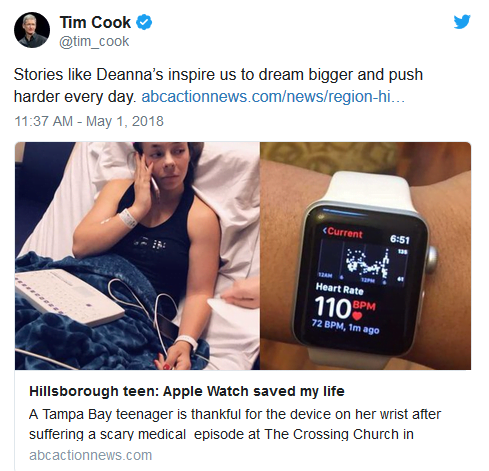Screen dimensions: 489x471
Task: Click Tim Cook's profile avatar
Action: tap(32, 30)
